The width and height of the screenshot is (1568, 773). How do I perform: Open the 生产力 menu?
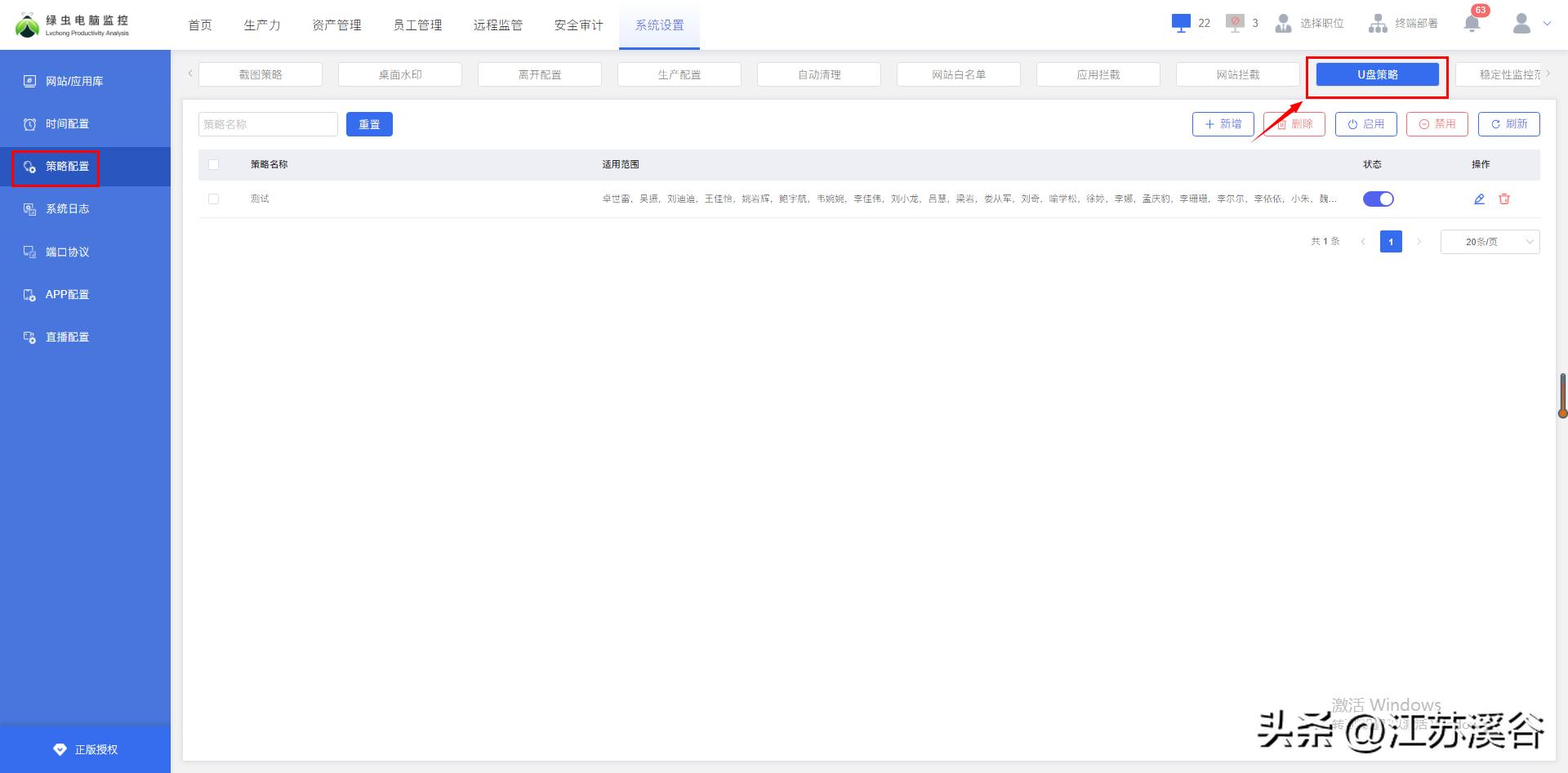click(262, 25)
